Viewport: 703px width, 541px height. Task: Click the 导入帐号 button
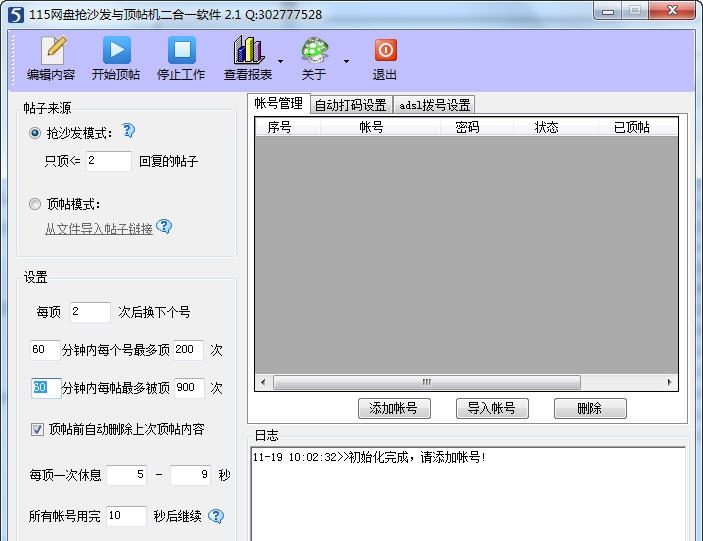[x=491, y=408]
